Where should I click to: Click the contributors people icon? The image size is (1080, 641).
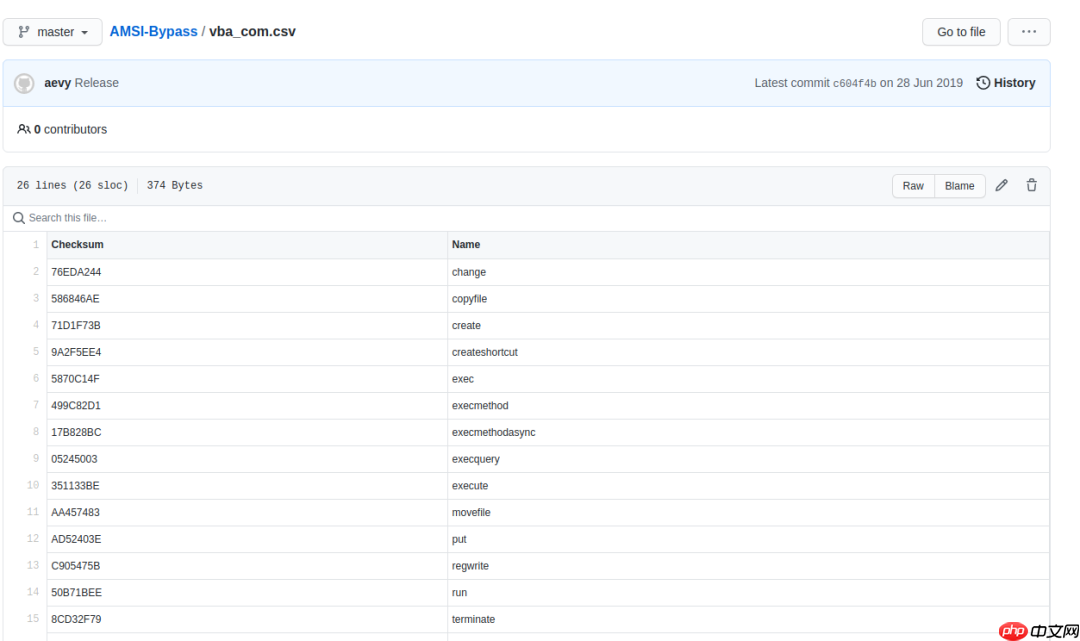pyautogui.click(x=23, y=129)
